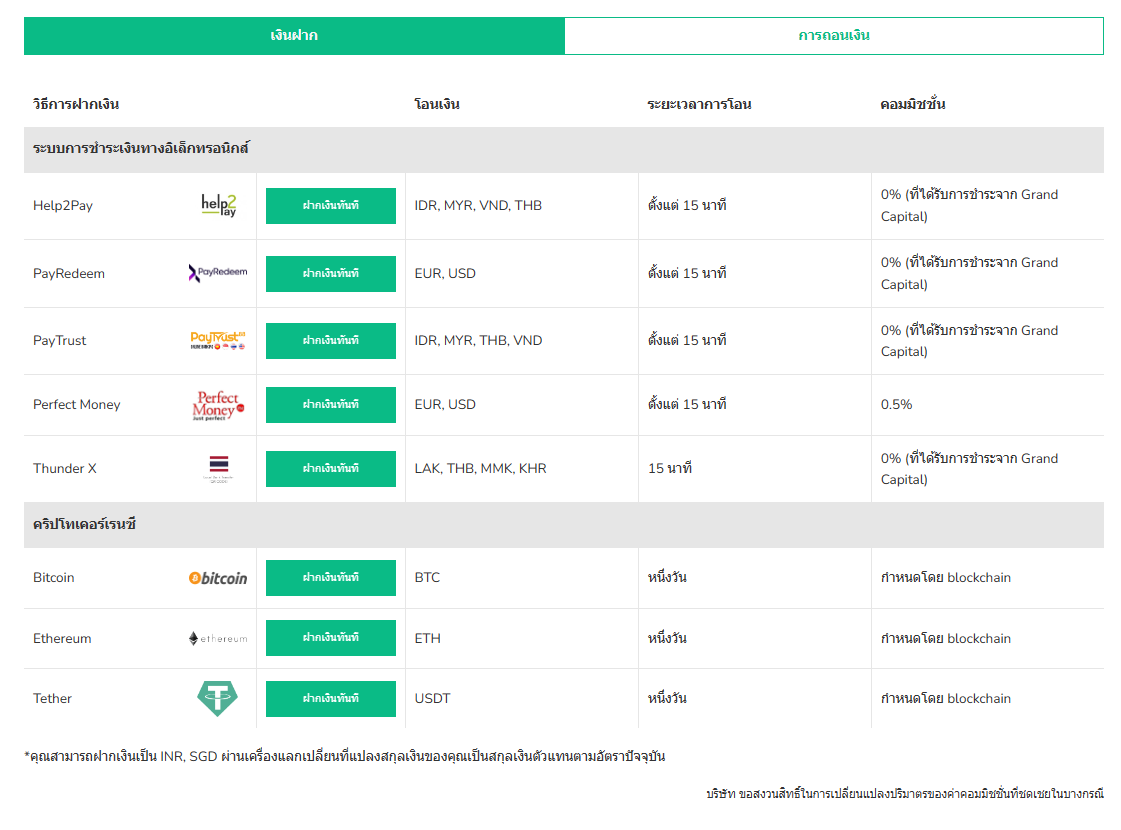Click Thunder X deposit button
The height and width of the screenshot is (830, 1121).
point(330,469)
